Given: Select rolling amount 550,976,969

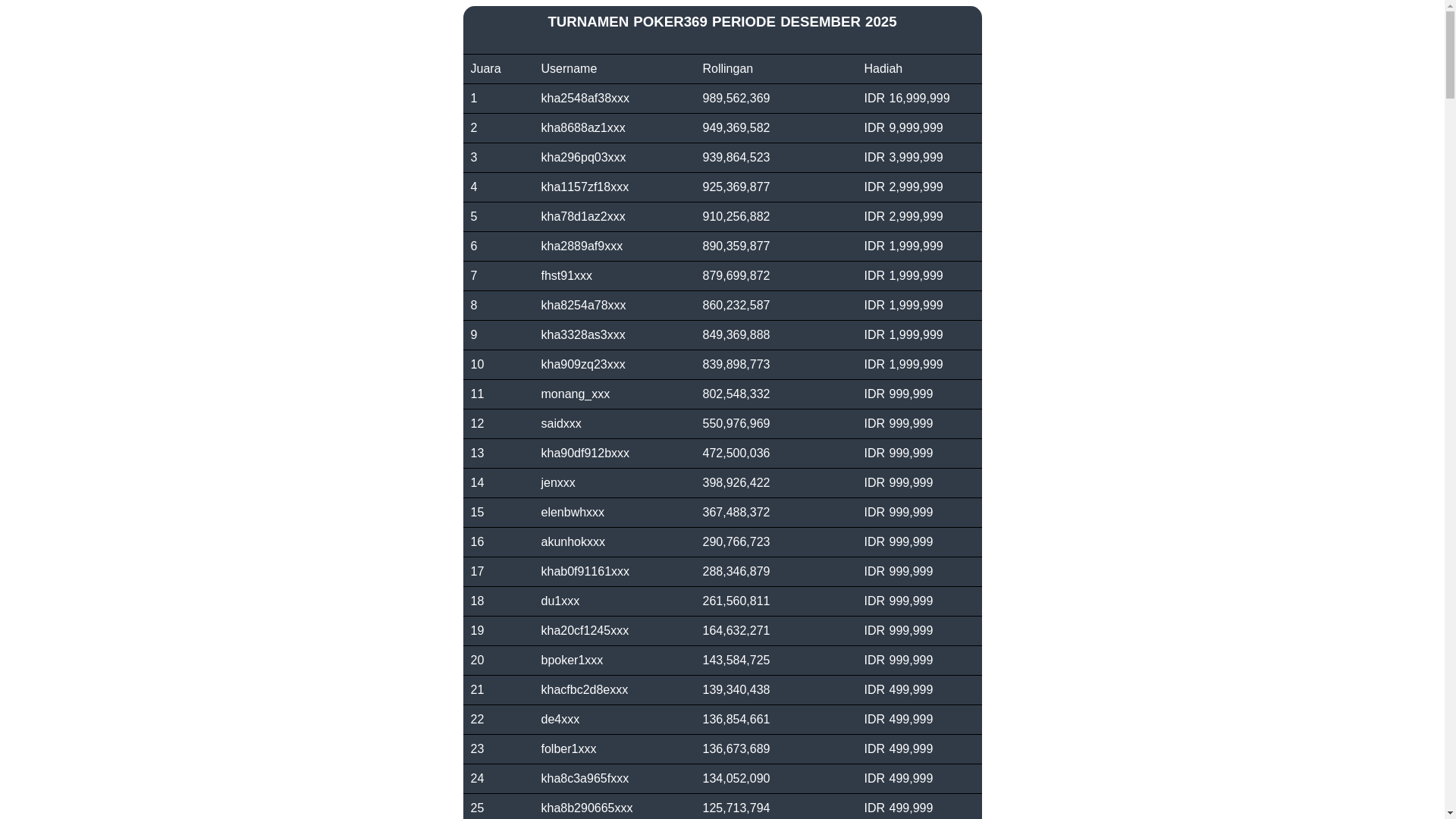Looking at the screenshot, I should (735, 424).
